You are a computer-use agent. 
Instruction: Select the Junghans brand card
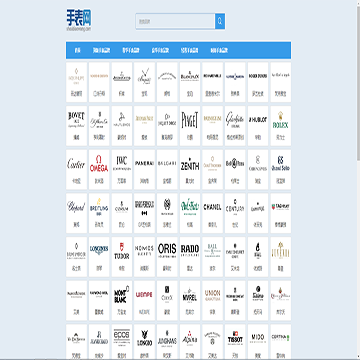167,342
